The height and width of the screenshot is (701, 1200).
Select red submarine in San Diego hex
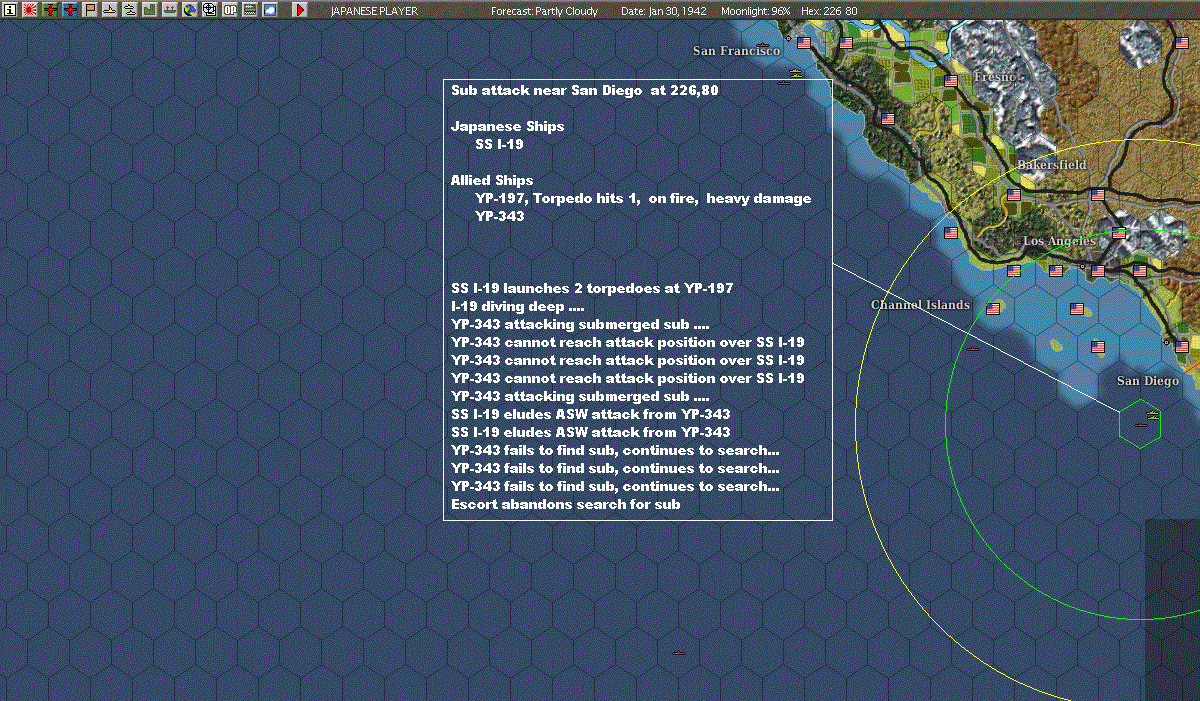click(x=1139, y=425)
